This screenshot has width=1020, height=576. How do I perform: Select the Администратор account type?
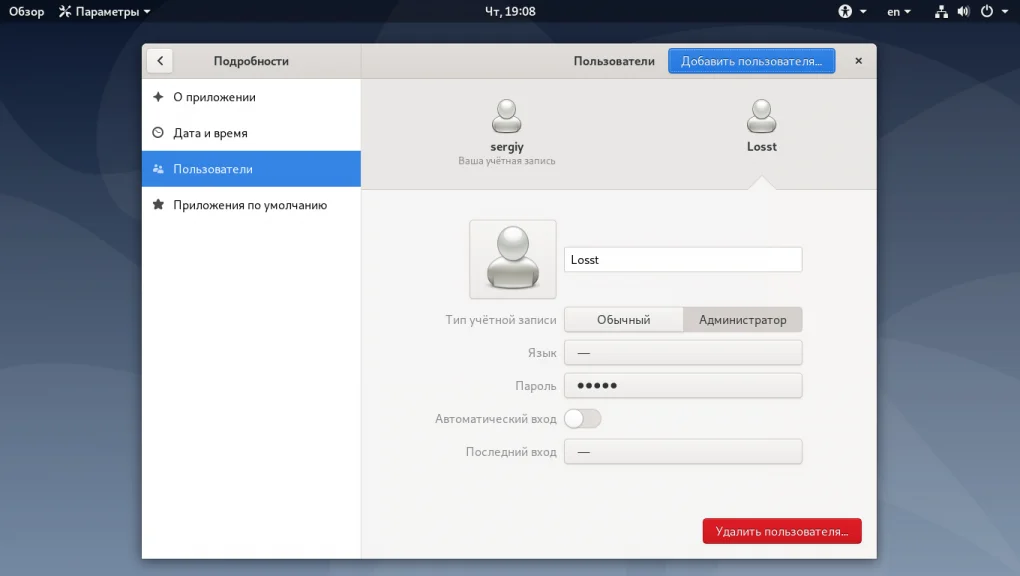pyautogui.click(x=742, y=319)
